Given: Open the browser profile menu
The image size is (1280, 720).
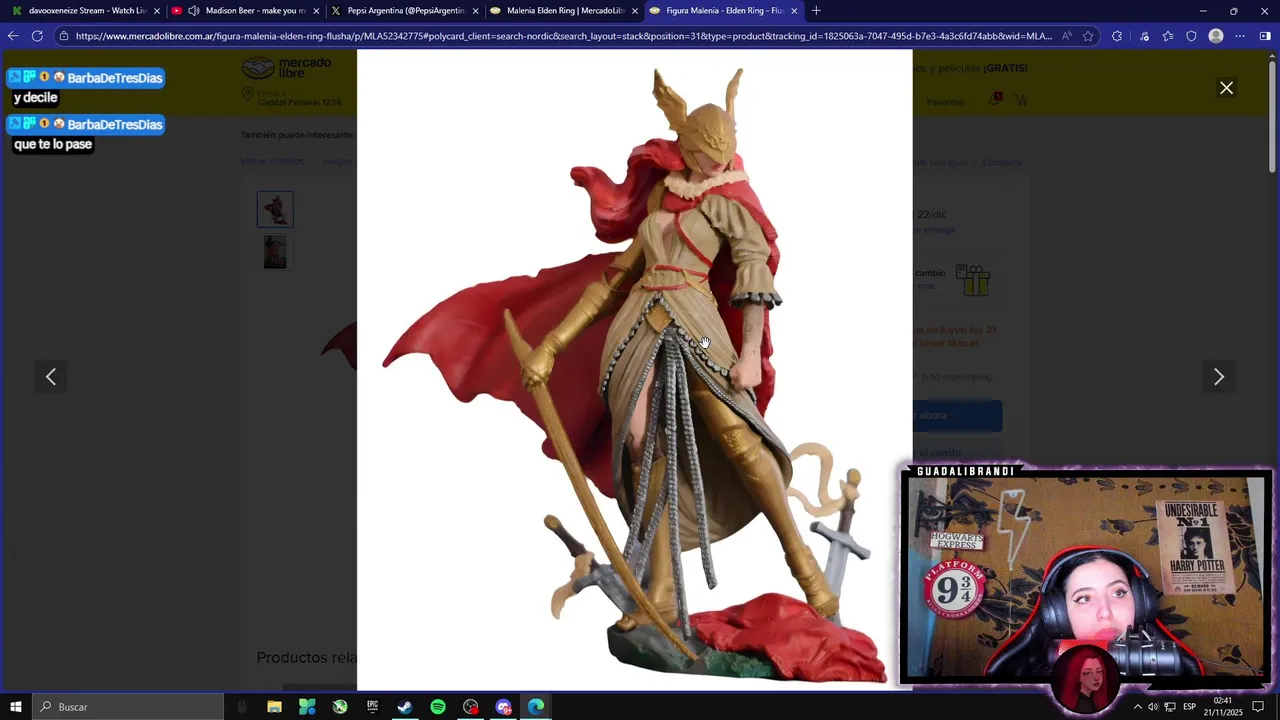Looking at the screenshot, I should click(1216, 36).
